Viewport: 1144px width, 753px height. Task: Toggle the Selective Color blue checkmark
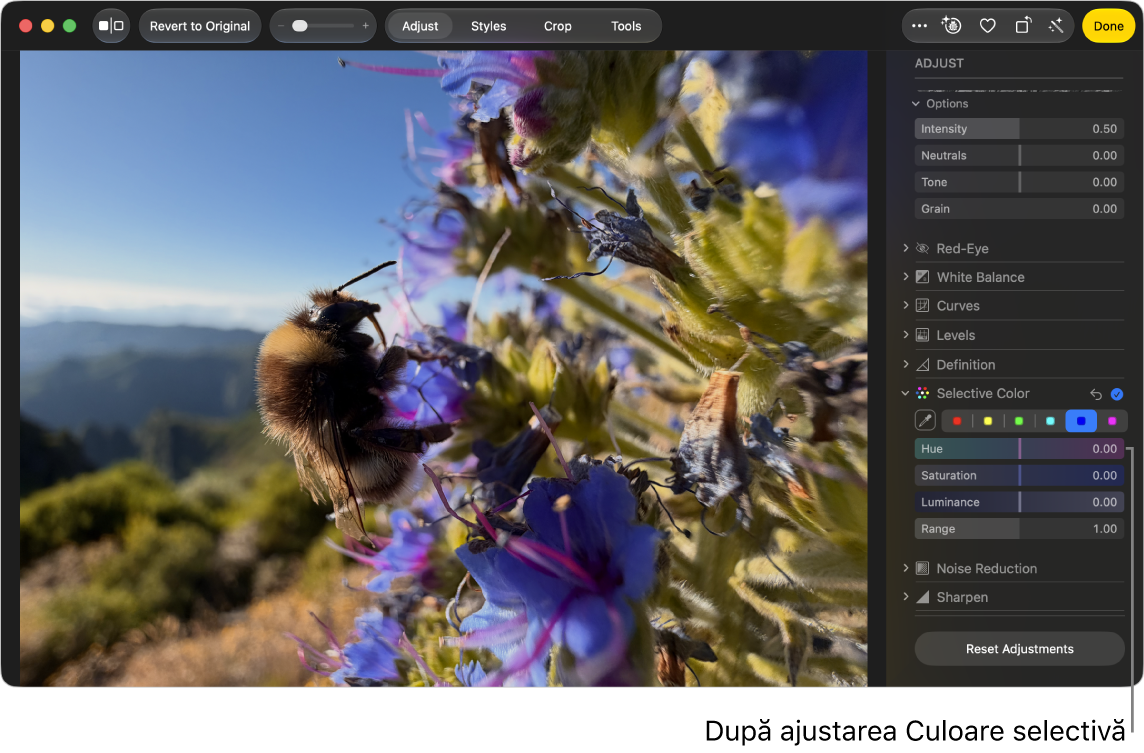(x=1116, y=394)
